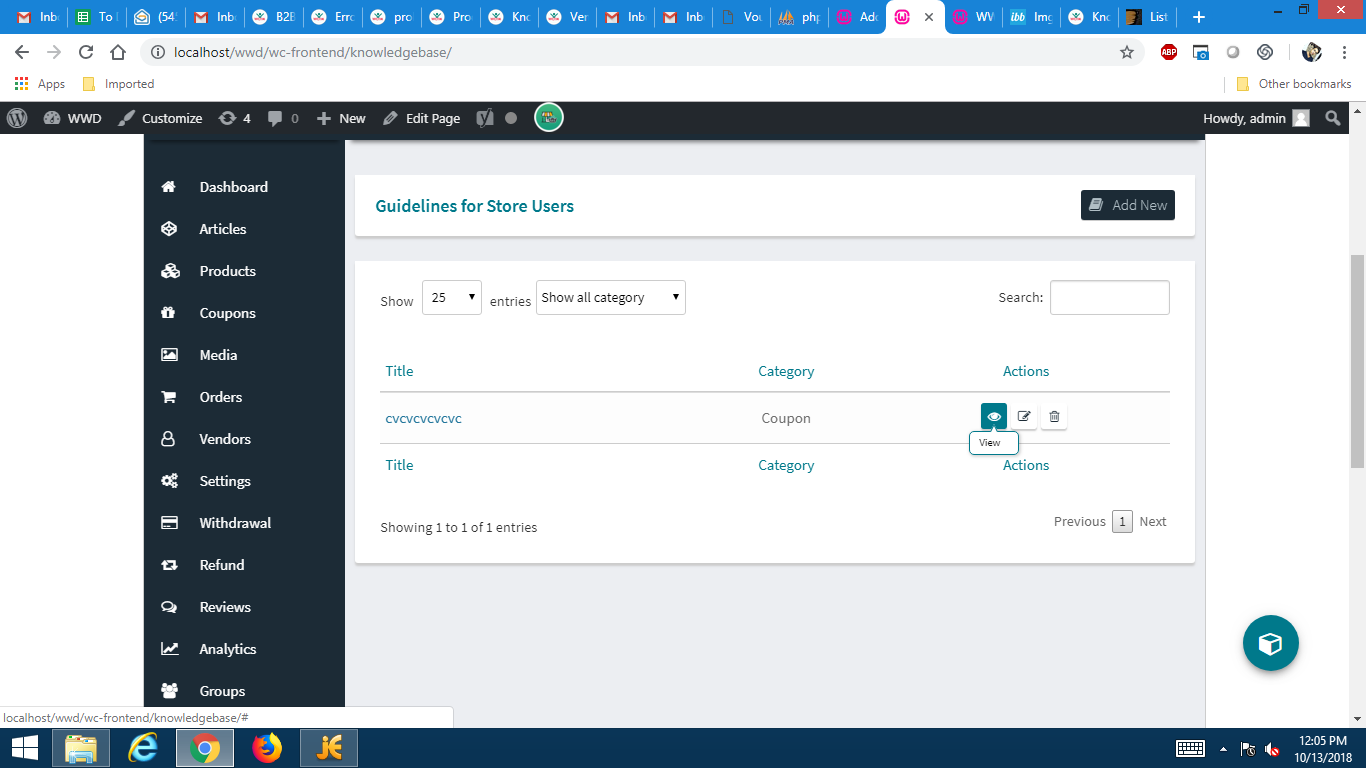Click the grey circle extension icon

tap(1233, 52)
